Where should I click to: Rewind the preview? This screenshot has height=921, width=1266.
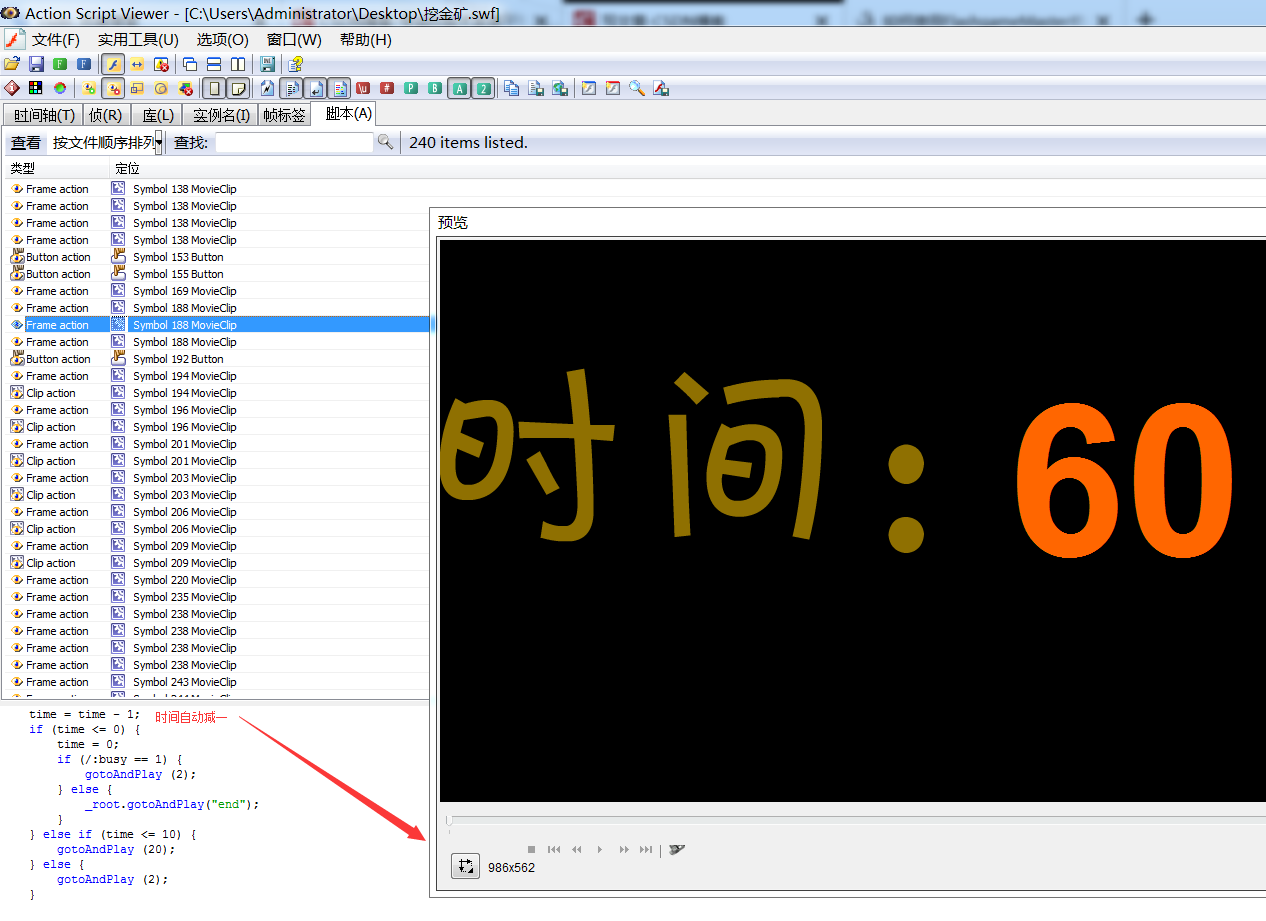coord(577,850)
